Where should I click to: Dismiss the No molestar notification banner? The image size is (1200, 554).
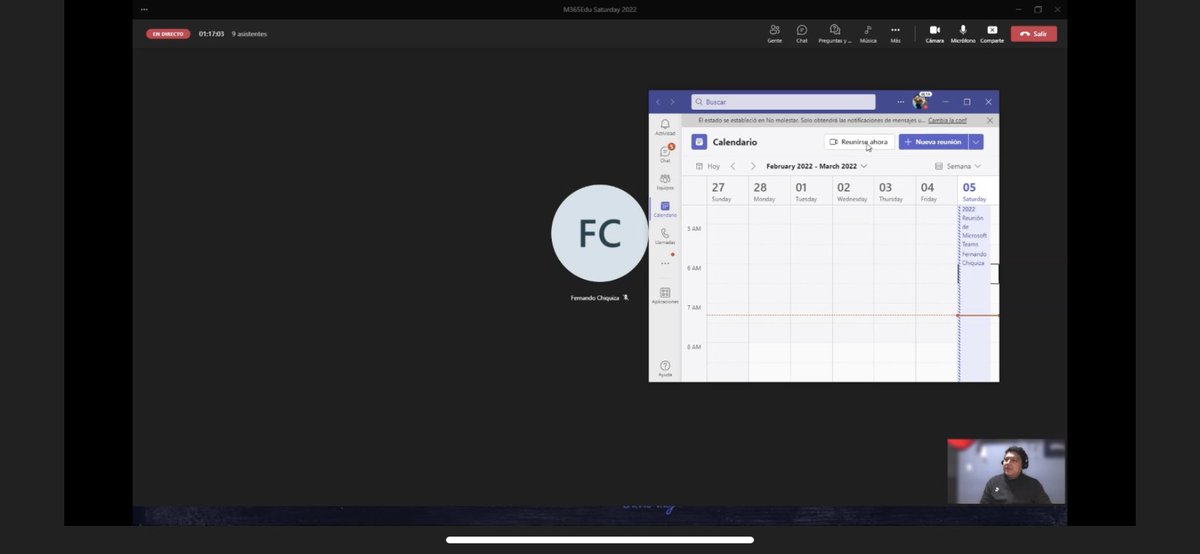(989, 120)
